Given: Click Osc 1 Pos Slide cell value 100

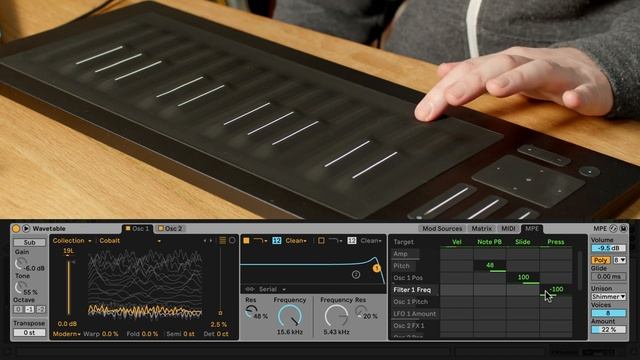Looking at the screenshot, I should [523, 278].
